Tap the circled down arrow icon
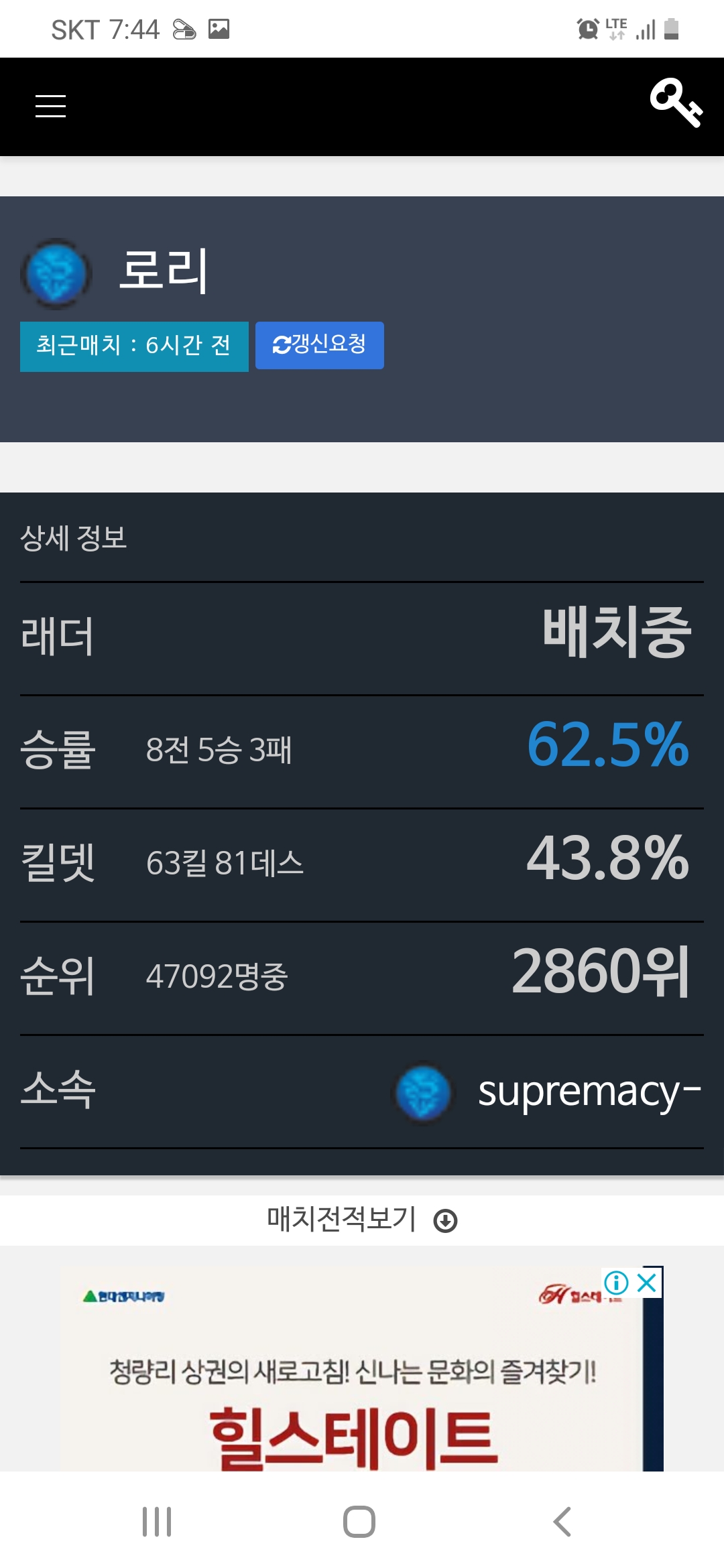Image resolution: width=724 pixels, height=1568 pixels. 445,1221
